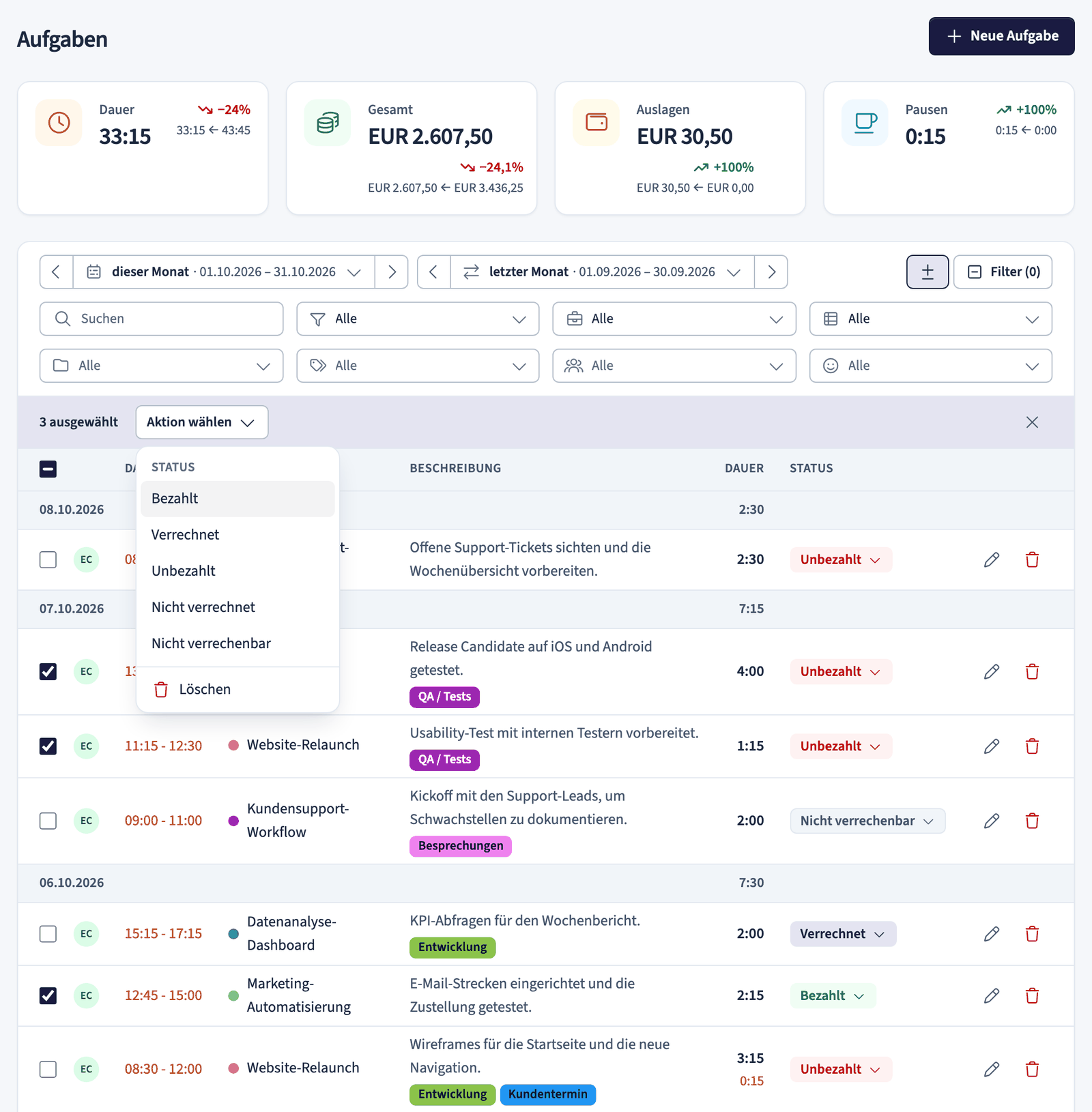The height and width of the screenshot is (1112, 1092).
Task: Toggle the select-all checkbox in table header
Action: point(48,469)
